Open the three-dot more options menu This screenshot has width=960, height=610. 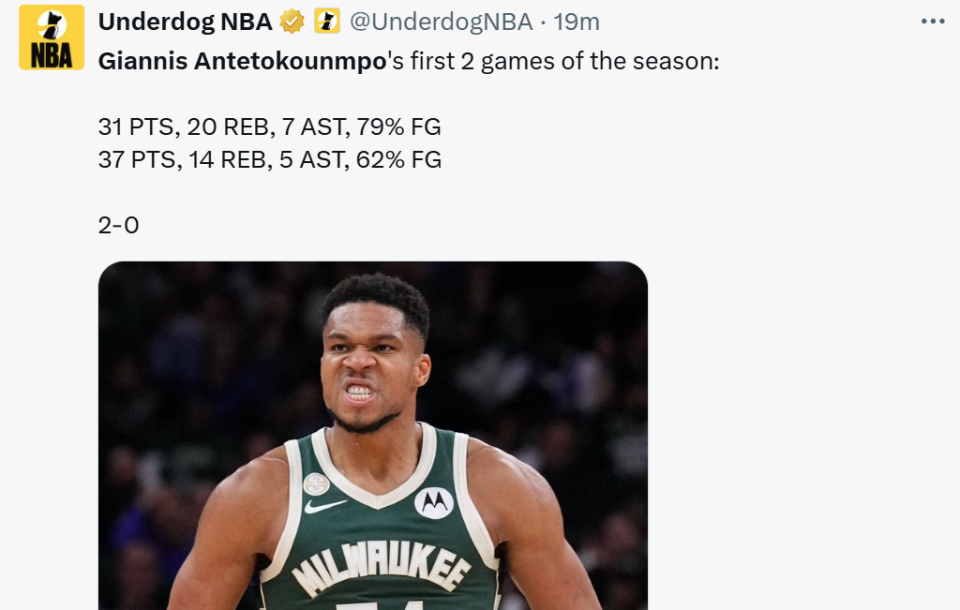pyautogui.click(x=932, y=21)
